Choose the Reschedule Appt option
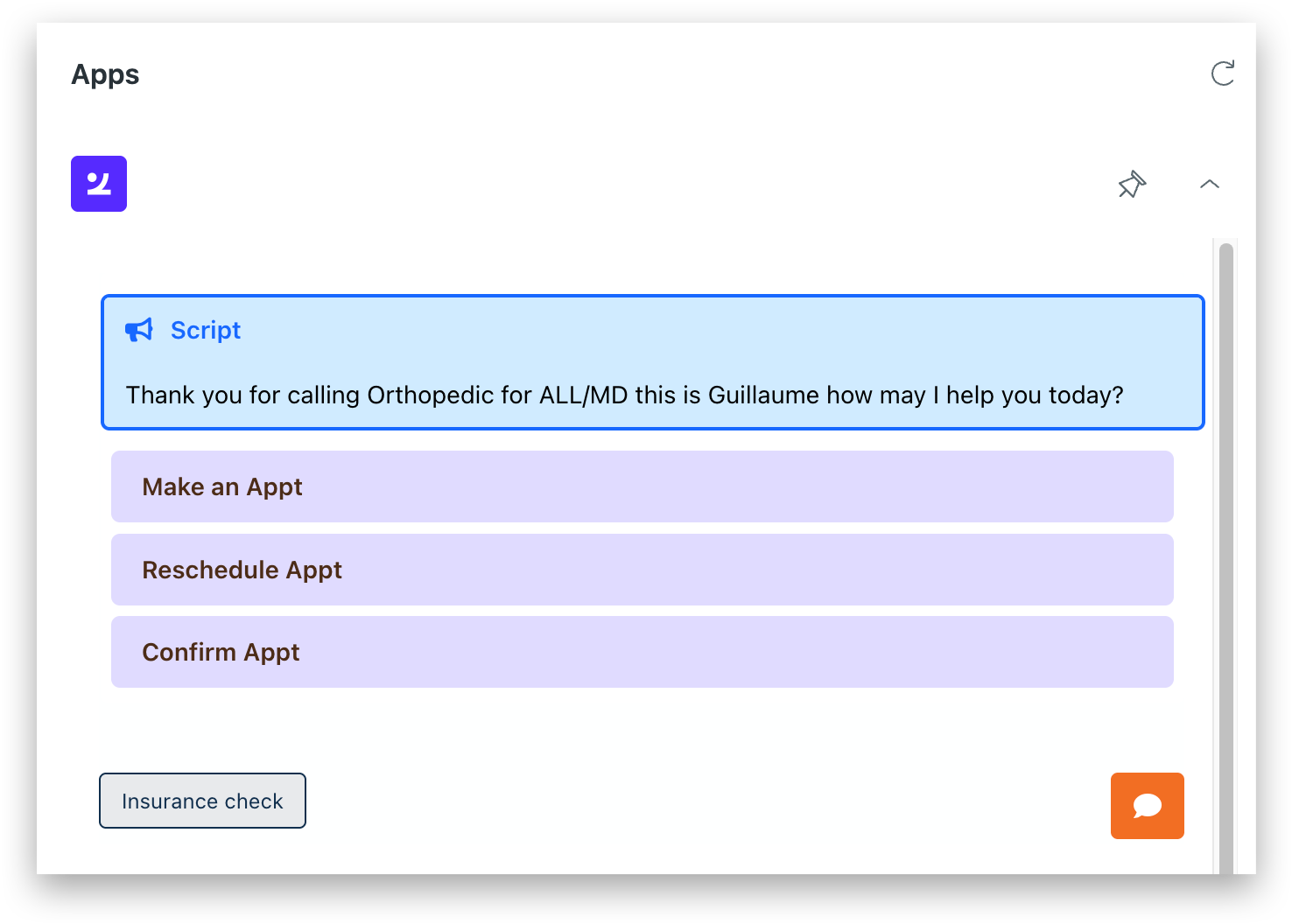The height and width of the screenshot is (924, 1292). coord(242,570)
